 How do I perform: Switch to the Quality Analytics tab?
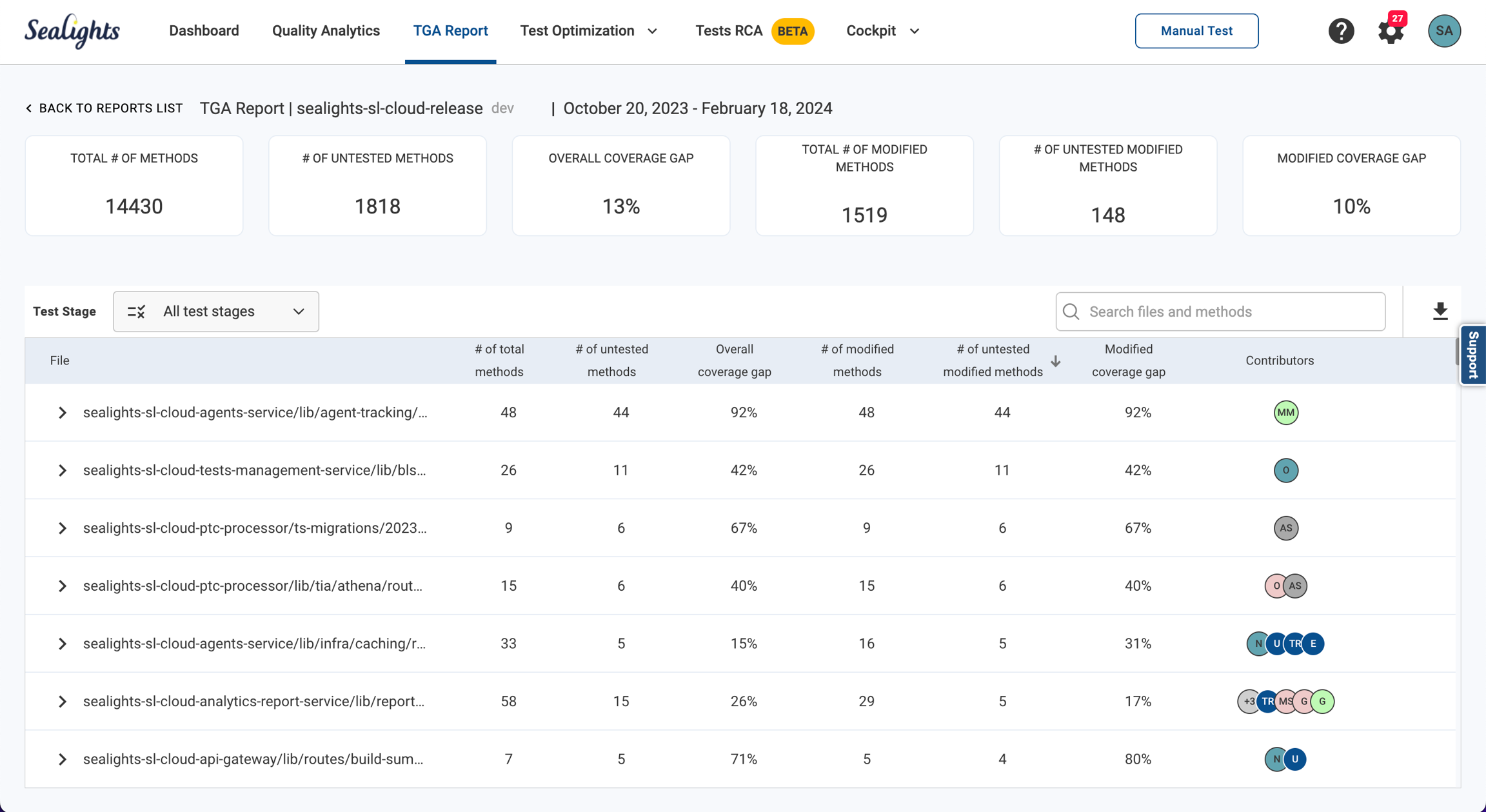(326, 31)
